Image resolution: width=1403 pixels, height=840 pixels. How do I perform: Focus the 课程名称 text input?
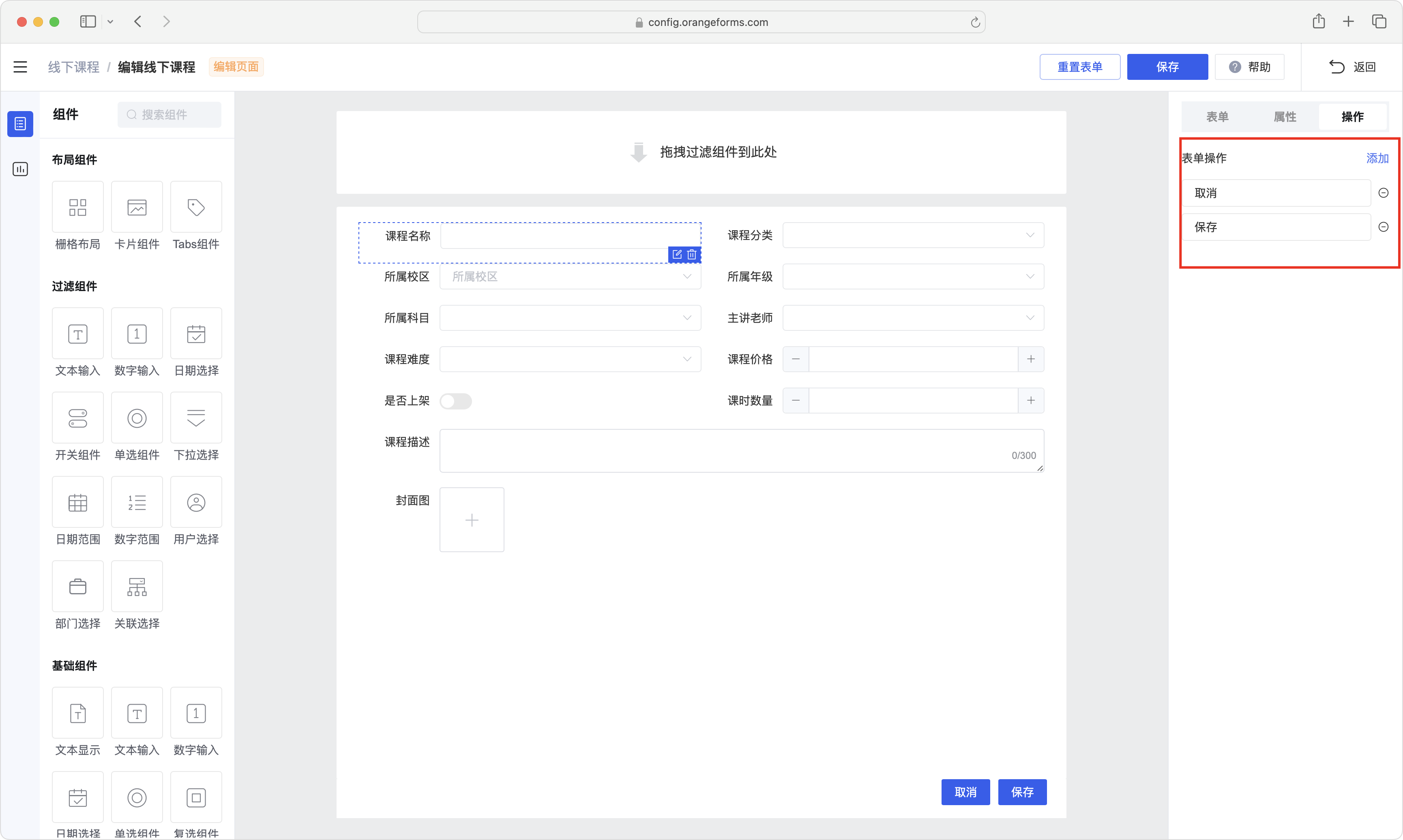coord(570,236)
